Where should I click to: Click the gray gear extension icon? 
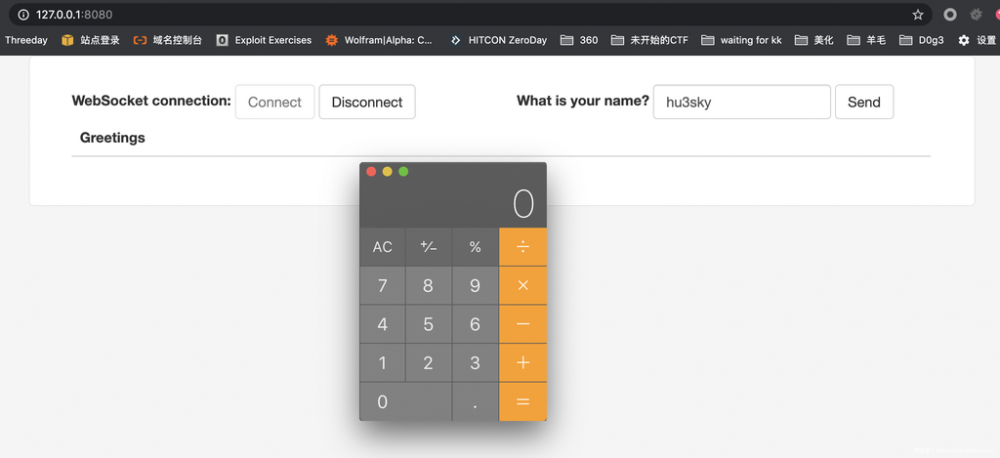coord(976,15)
